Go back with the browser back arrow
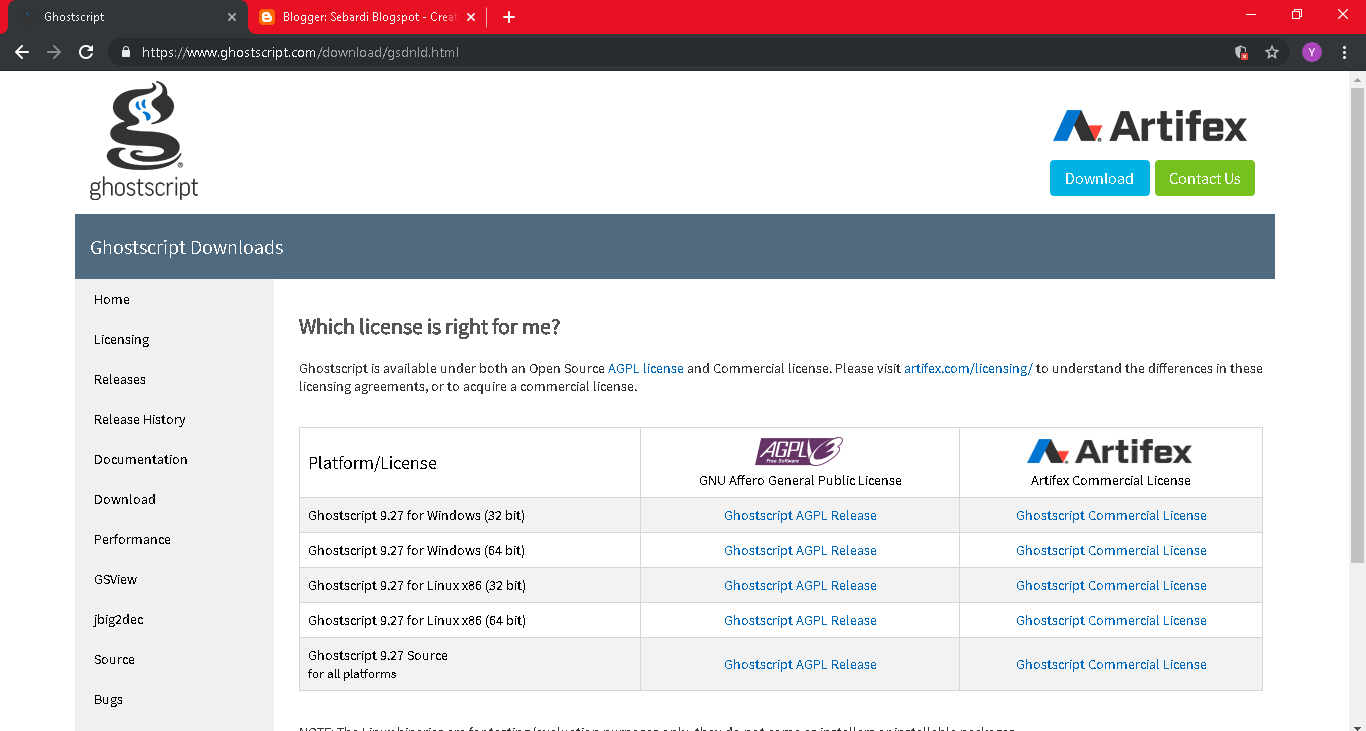 pos(22,52)
